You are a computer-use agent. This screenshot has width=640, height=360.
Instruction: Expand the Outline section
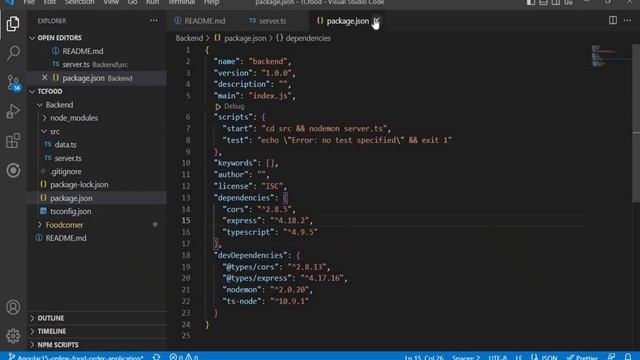point(32,318)
